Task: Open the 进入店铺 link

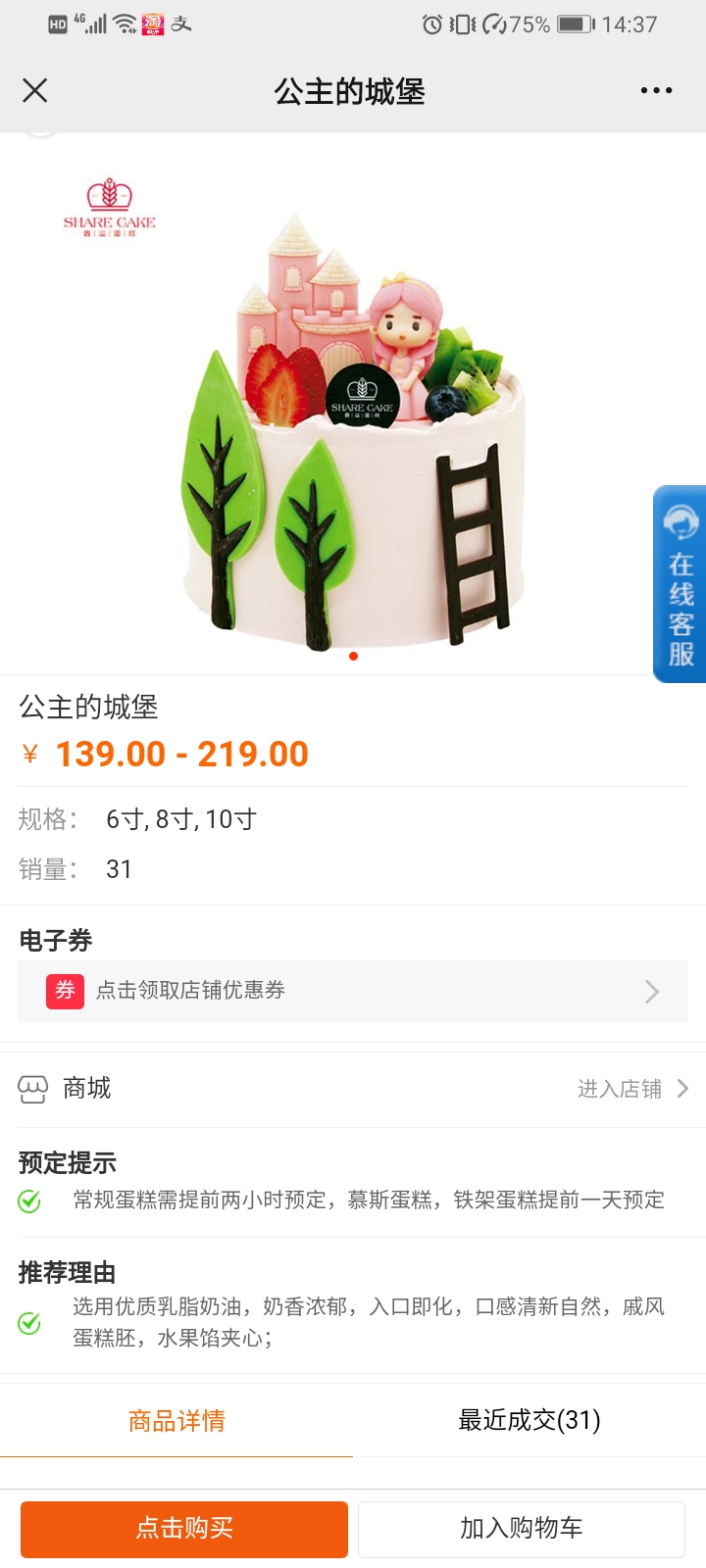Action: [x=619, y=1089]
